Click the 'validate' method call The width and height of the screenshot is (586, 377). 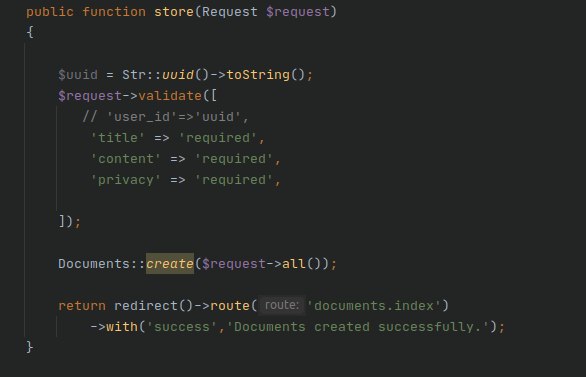point(170,96)
